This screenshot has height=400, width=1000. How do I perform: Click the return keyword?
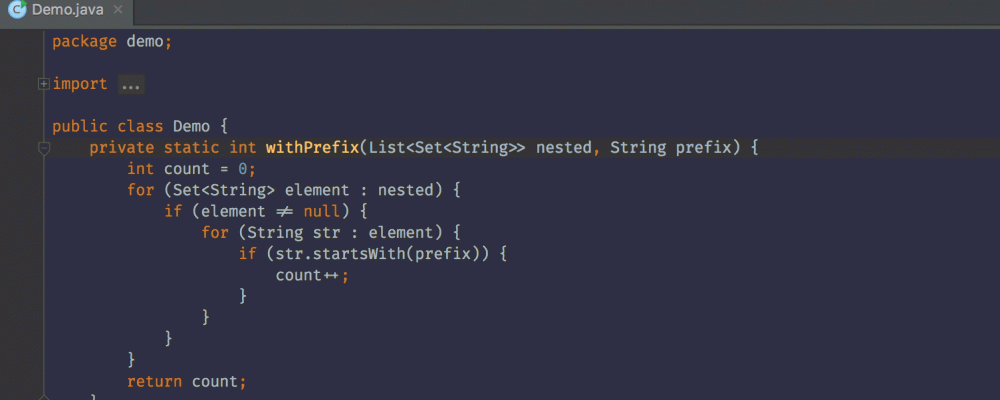click(154, 381)
